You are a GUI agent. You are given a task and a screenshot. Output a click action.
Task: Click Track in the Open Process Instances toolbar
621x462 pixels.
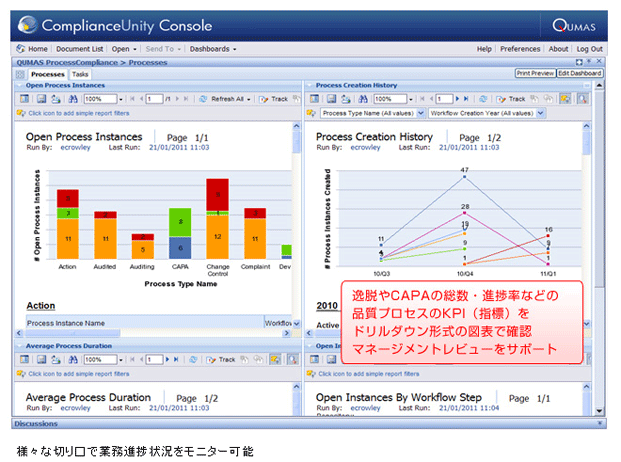click(274, 99)
